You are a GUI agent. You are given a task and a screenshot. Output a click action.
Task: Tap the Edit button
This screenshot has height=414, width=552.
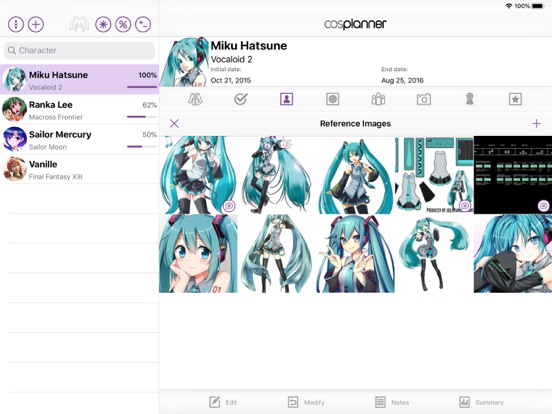[223, 402]
